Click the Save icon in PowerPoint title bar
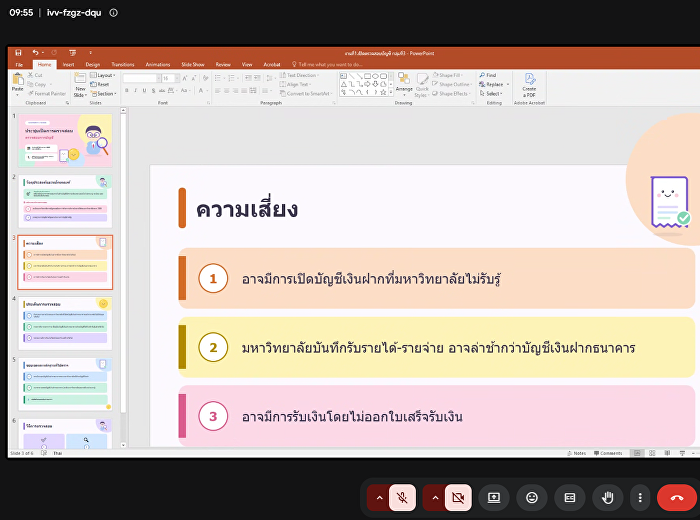The image size is (700, 520). (18, 53)
